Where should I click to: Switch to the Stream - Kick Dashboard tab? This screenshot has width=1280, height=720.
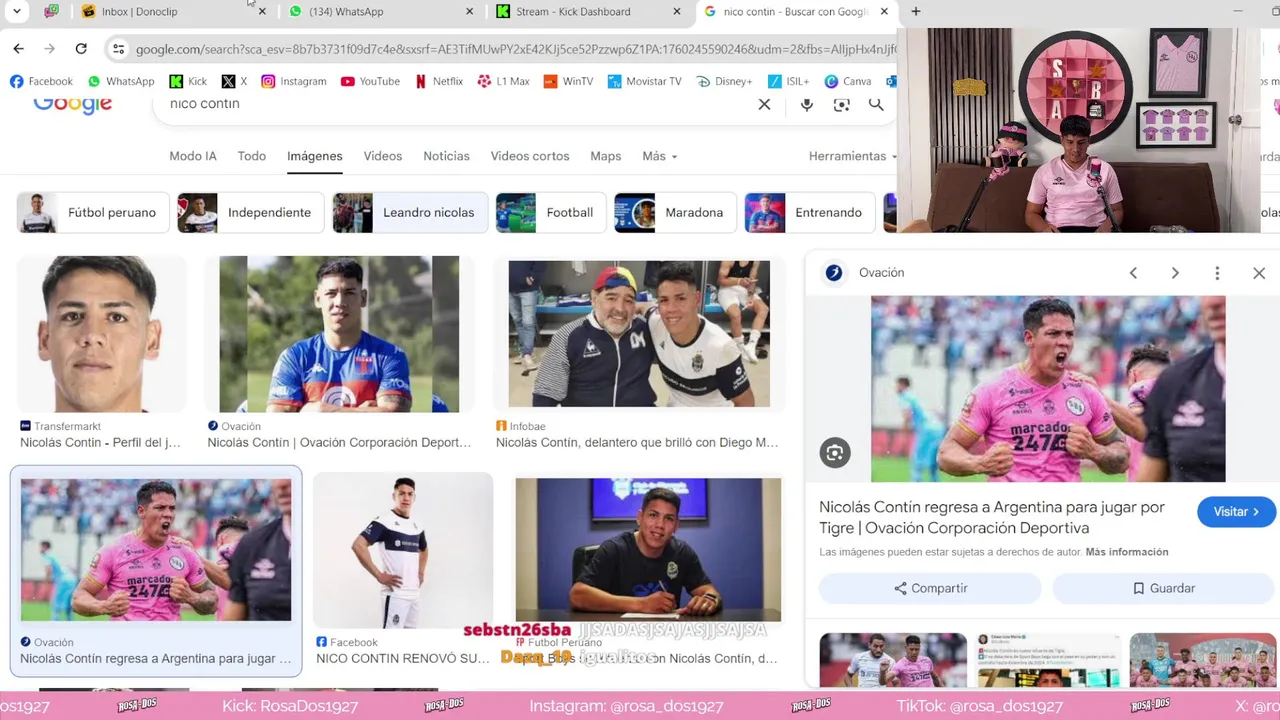(573, 12)
